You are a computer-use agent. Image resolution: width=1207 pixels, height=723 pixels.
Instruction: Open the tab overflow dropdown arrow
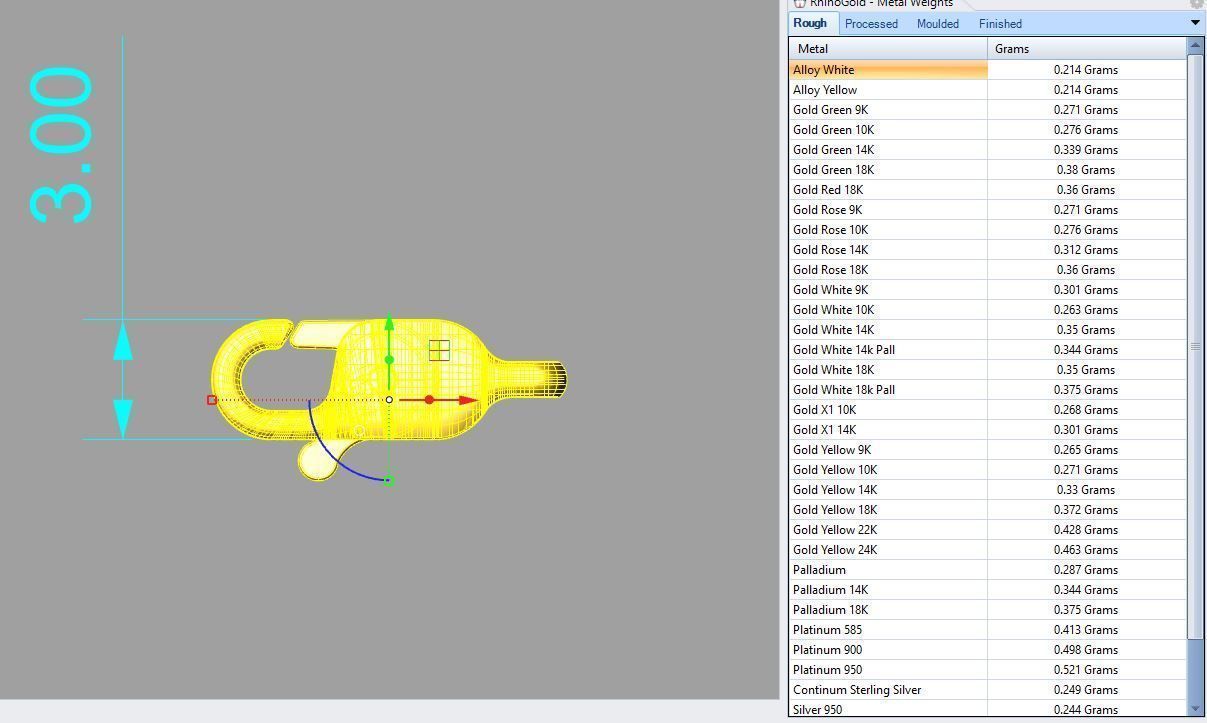pyautogui.click(x=1194, y=23)
